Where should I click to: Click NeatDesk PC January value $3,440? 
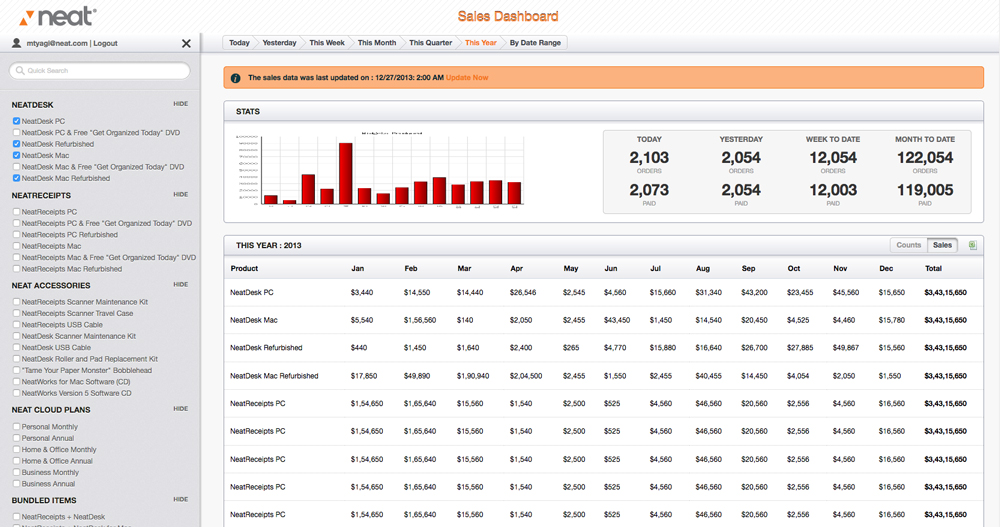pos(362,292)
